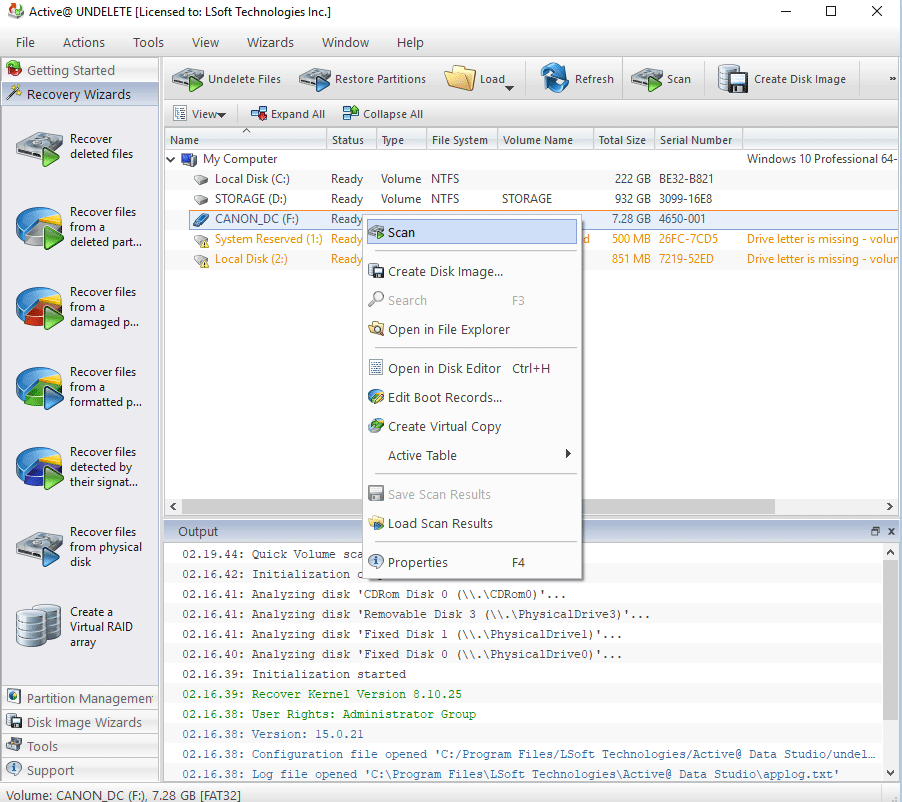Select the System Reserved (1:) volume
This screenshot has width=902, height=802.
point(269,239)
